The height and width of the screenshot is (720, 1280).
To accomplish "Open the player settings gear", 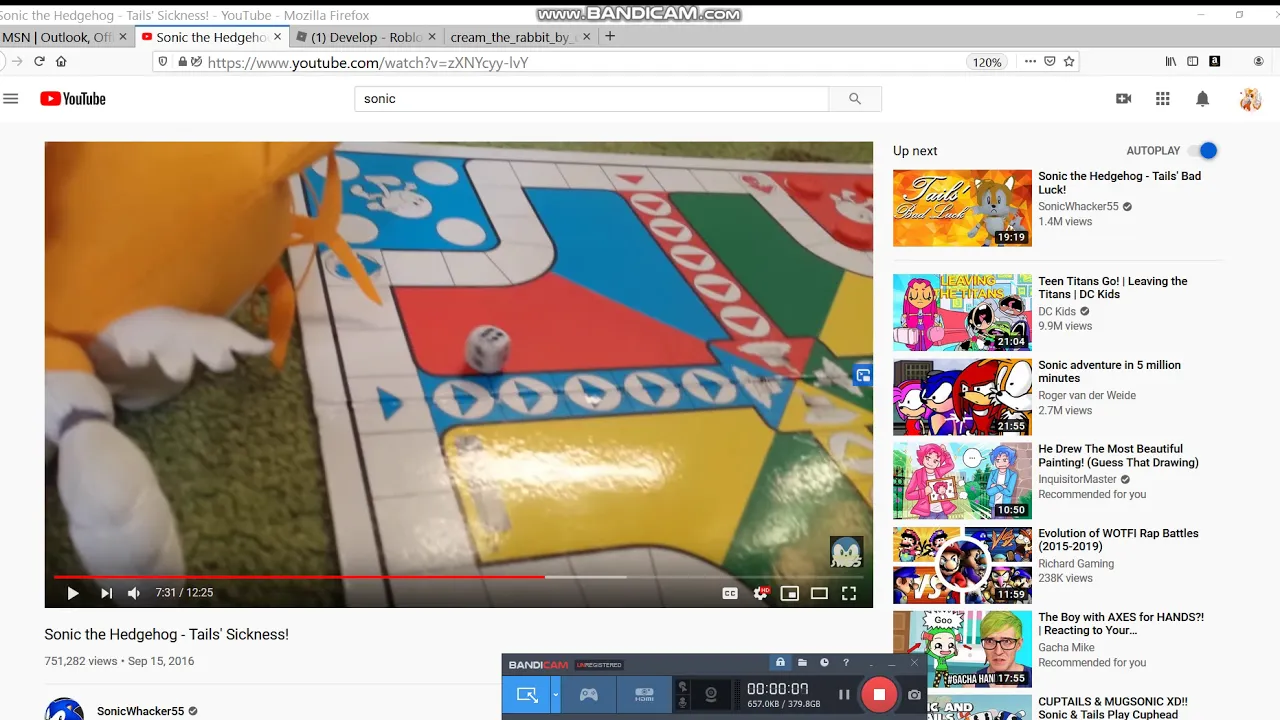I will point(760,593).
